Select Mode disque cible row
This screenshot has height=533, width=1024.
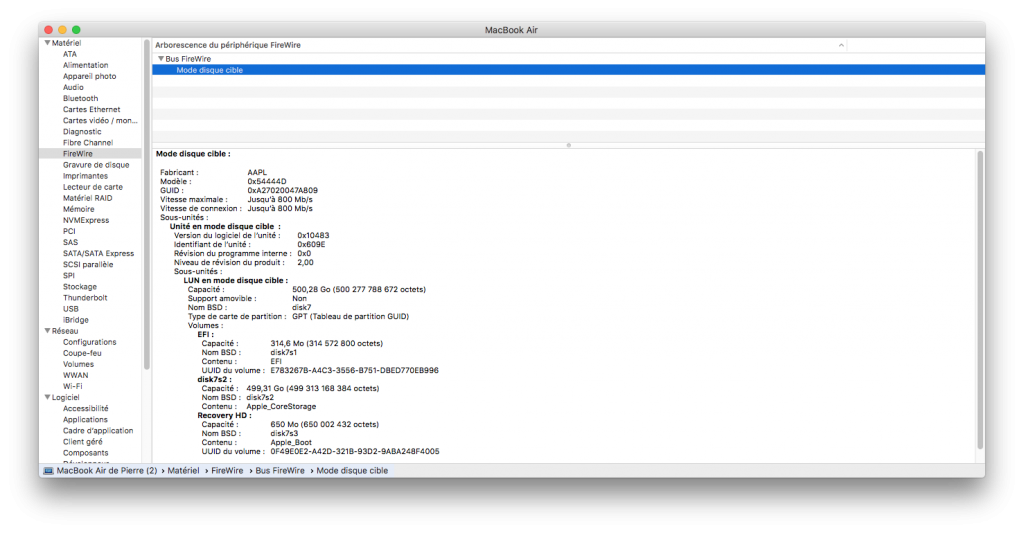coord(568,70)
